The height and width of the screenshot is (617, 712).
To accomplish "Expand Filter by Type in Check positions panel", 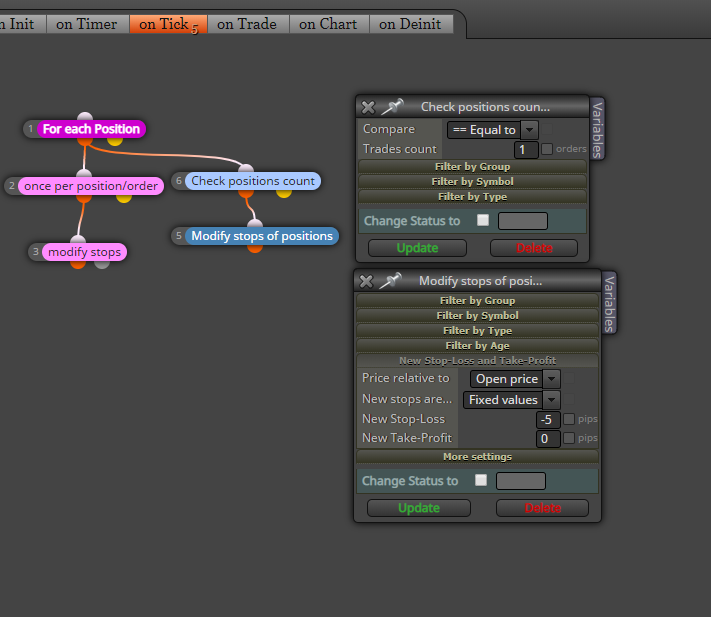I will (472, 196).
